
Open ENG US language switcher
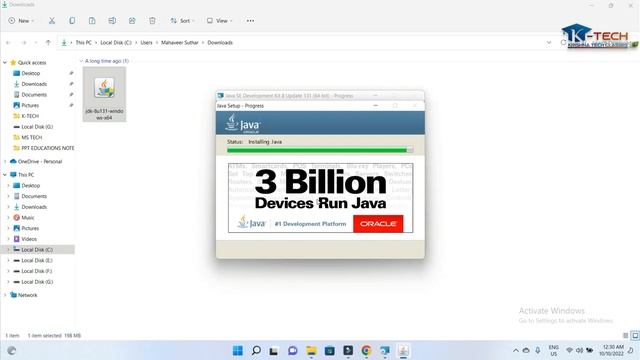553,351
